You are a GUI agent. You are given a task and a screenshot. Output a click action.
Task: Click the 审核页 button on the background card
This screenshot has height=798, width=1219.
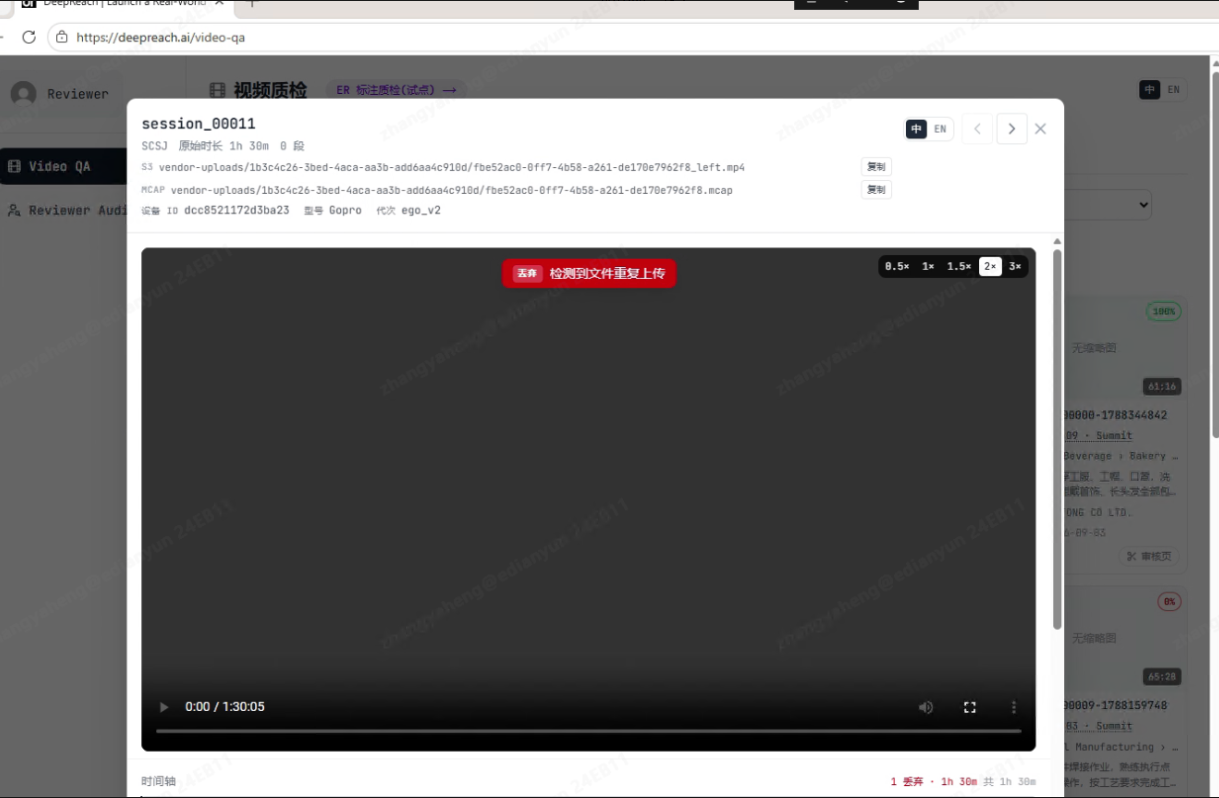click(1149, 556)
